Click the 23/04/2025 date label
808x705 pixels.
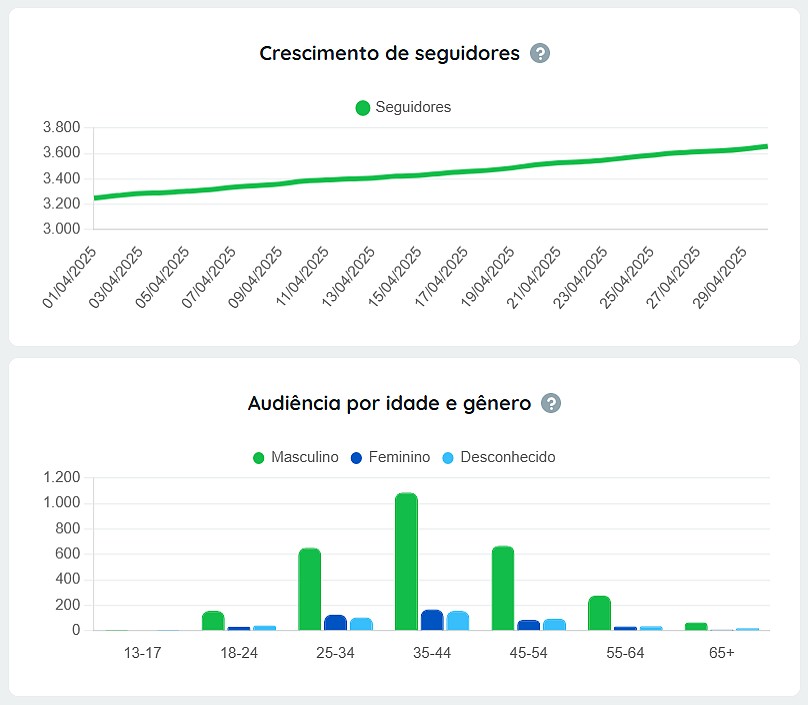tap(580, 277)
